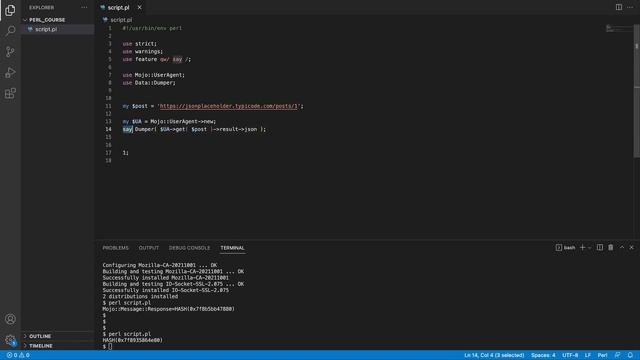640x360 pixels.
Task: Change encoding via UTF-8 status item
Action: point(570,355)
